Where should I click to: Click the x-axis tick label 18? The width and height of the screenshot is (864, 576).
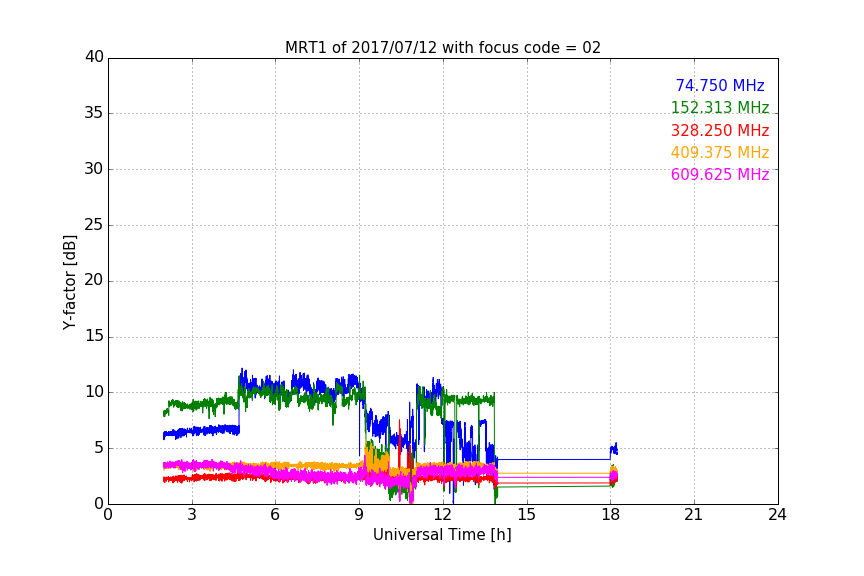tap(610, 515)
